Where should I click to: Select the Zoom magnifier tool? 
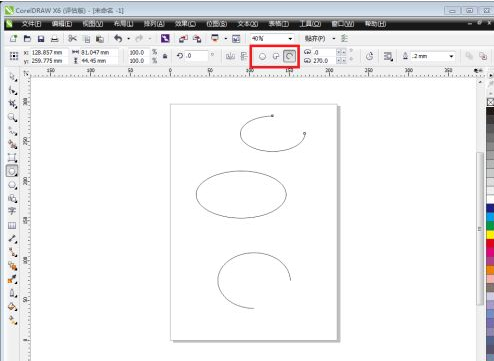(x=13, y=117)
